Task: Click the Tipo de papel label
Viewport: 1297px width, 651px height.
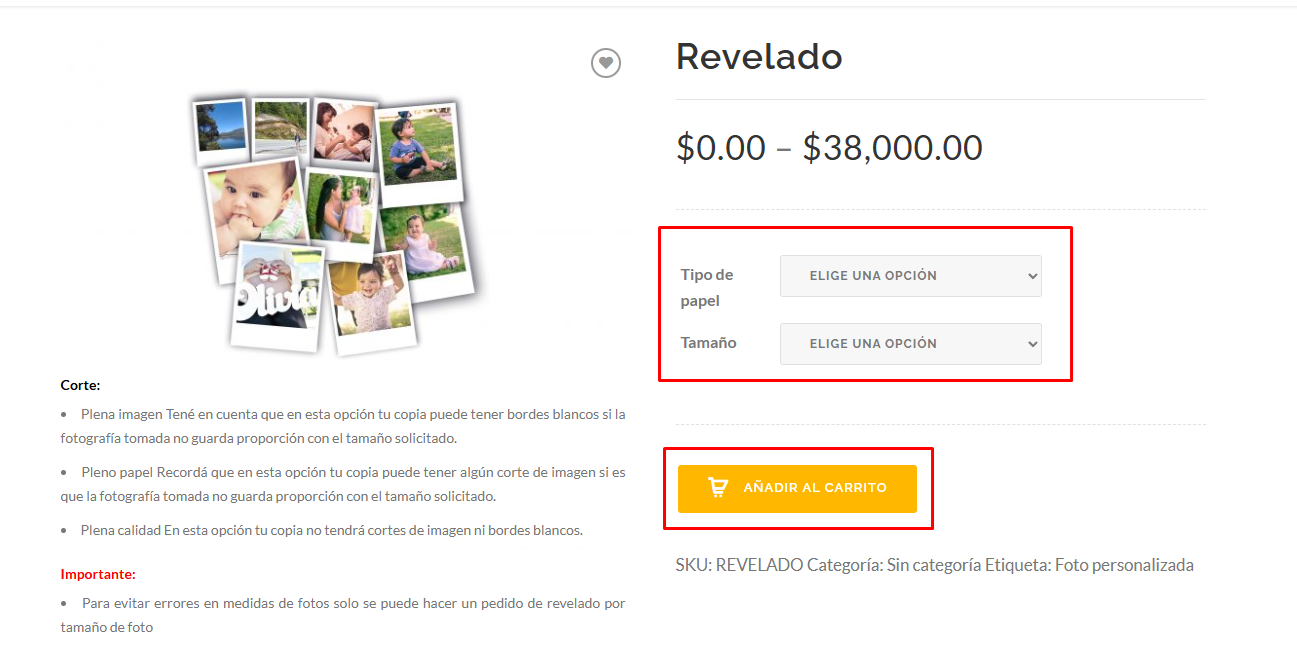Action: click(x=707, y=288)
